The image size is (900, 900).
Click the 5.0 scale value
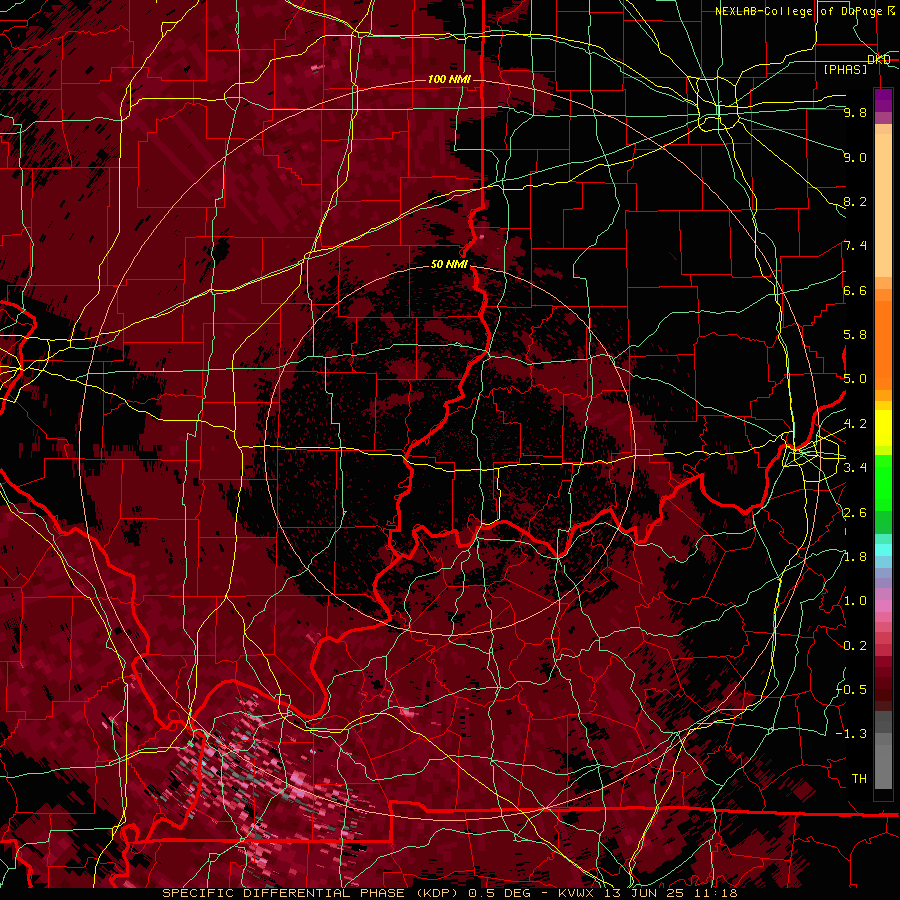(x=855, y=379)
